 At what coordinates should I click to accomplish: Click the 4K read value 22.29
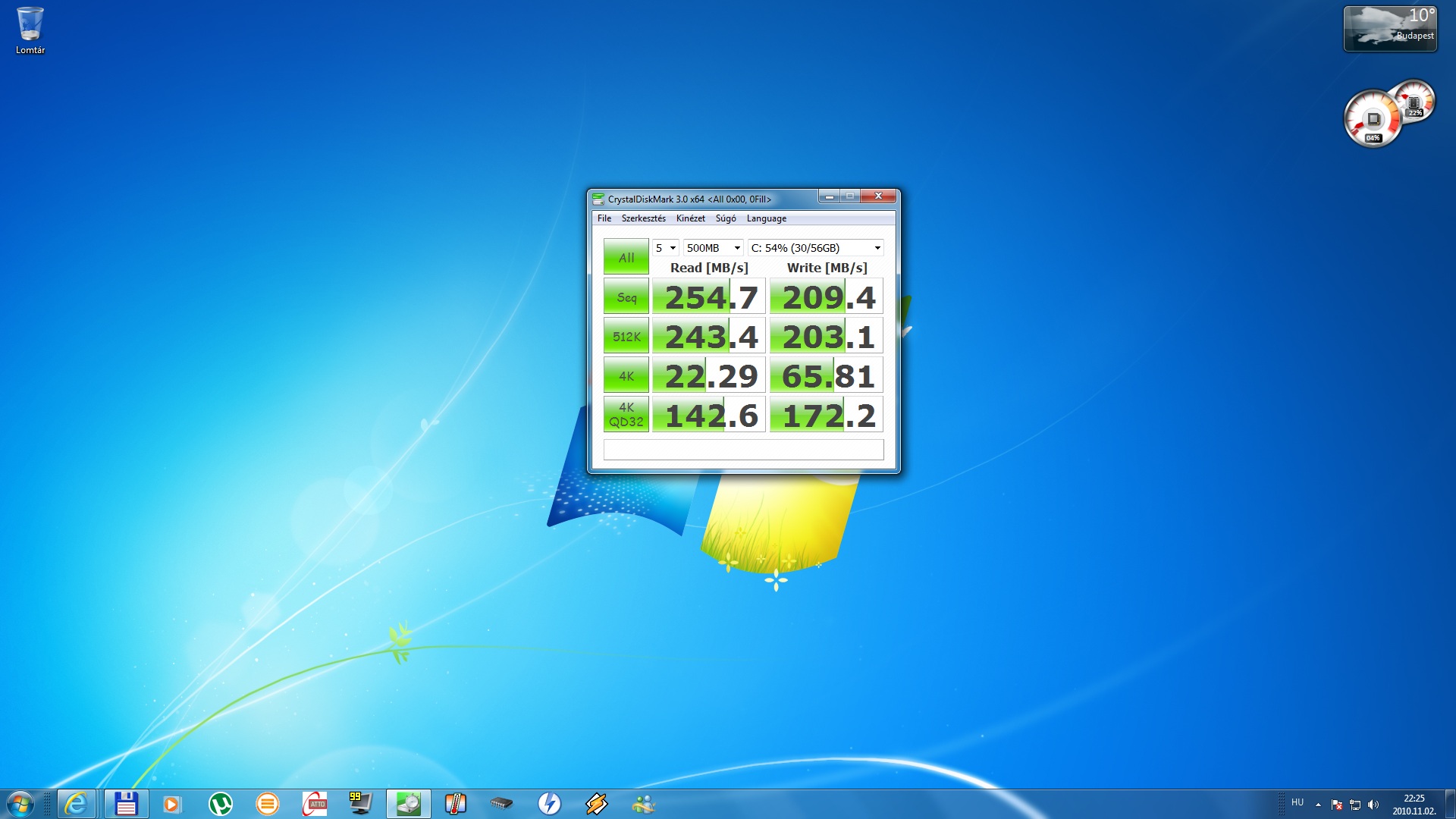click(709, 375)
